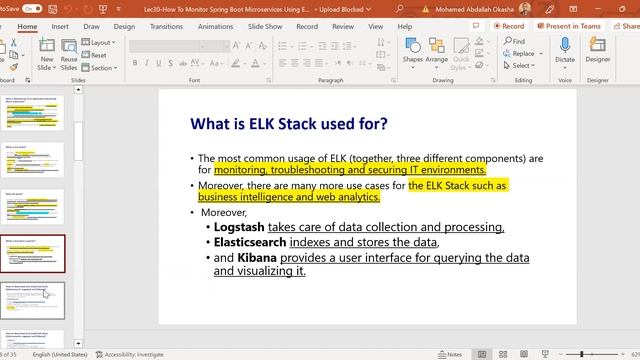Toggle text Shadow formatting

pyautogui.click(x=170, y=63)
